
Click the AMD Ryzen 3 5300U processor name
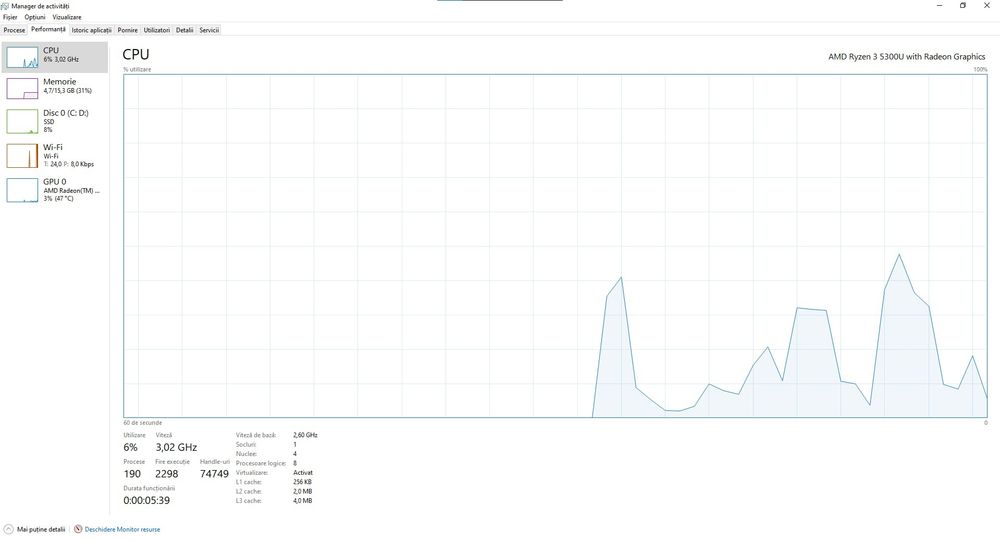click(906, 57)
